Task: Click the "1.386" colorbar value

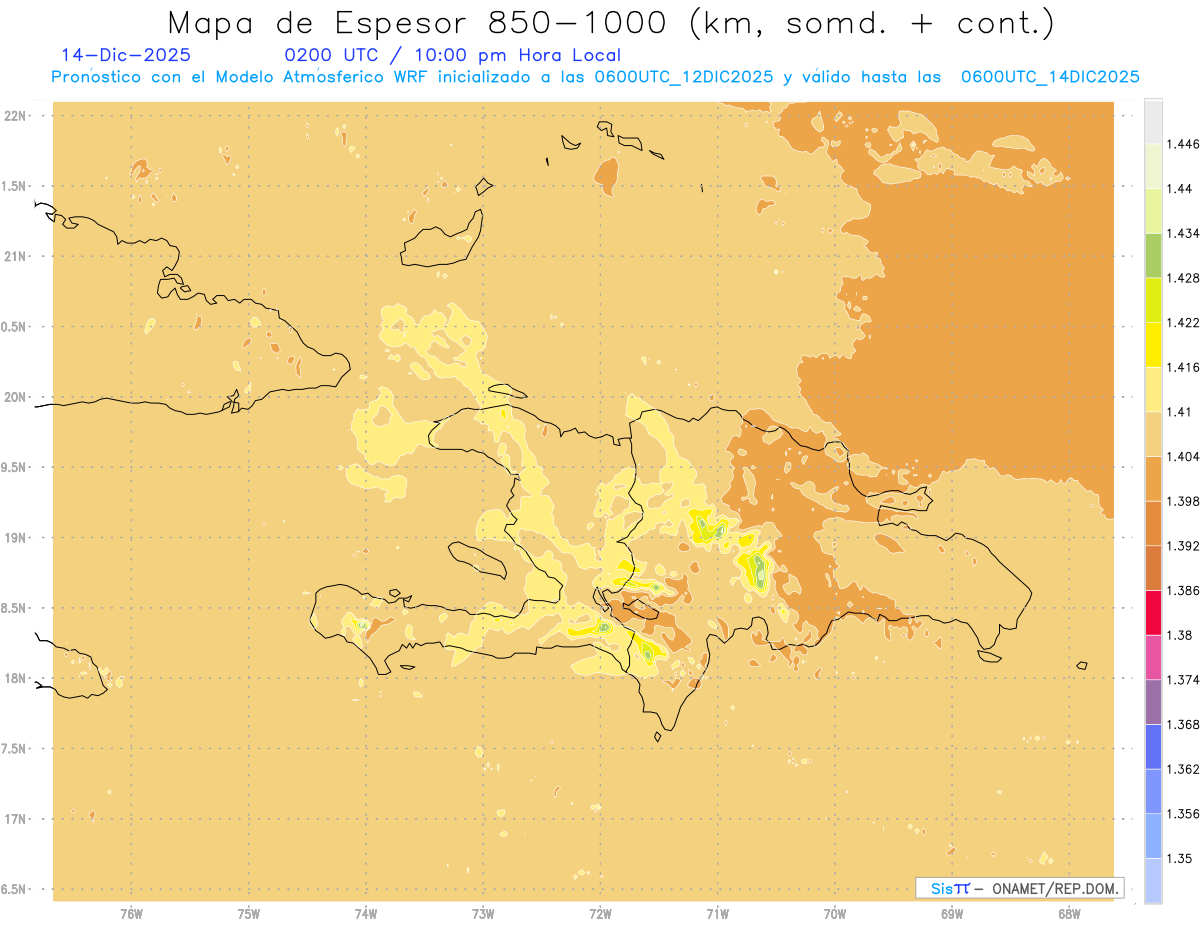Action: 1182,590
